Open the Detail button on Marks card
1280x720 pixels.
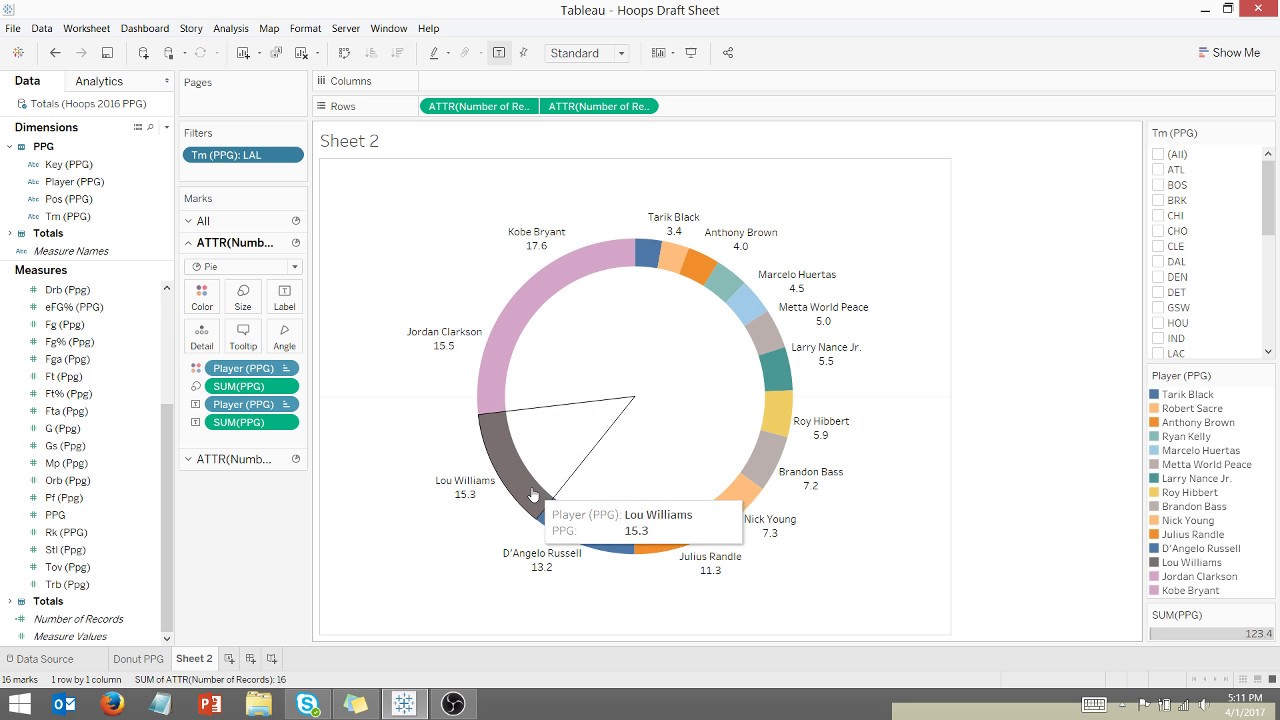[x=202, y=336]
